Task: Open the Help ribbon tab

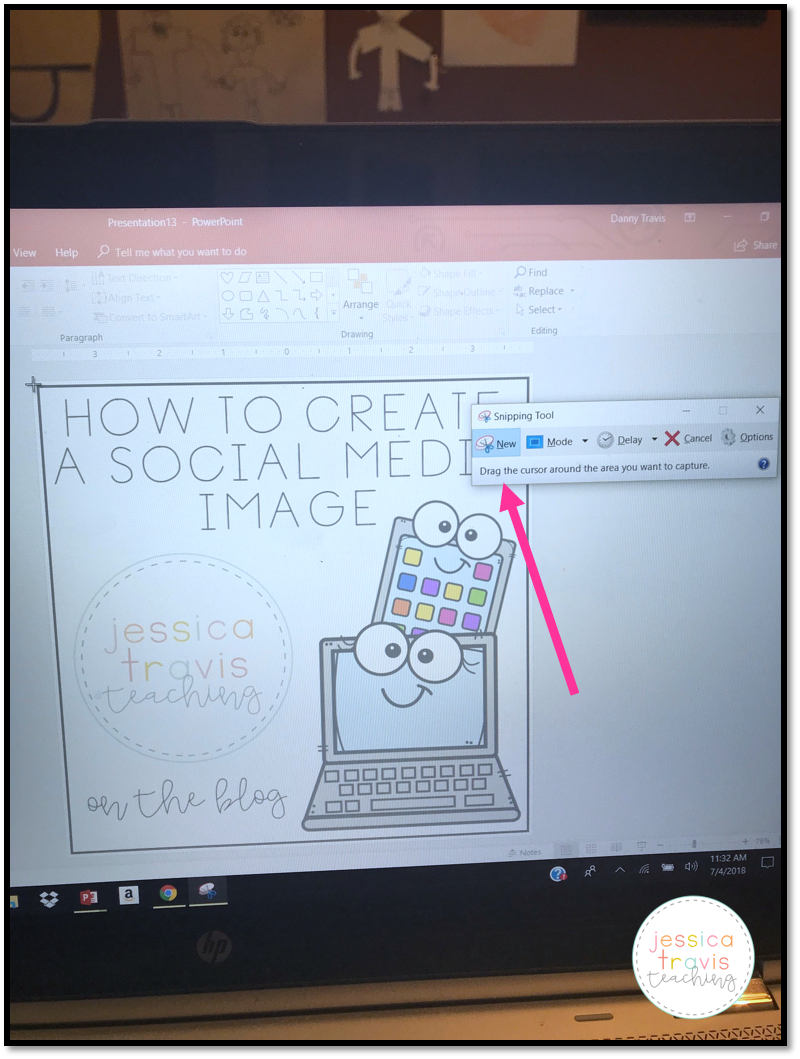Action: tap(66, 253)
